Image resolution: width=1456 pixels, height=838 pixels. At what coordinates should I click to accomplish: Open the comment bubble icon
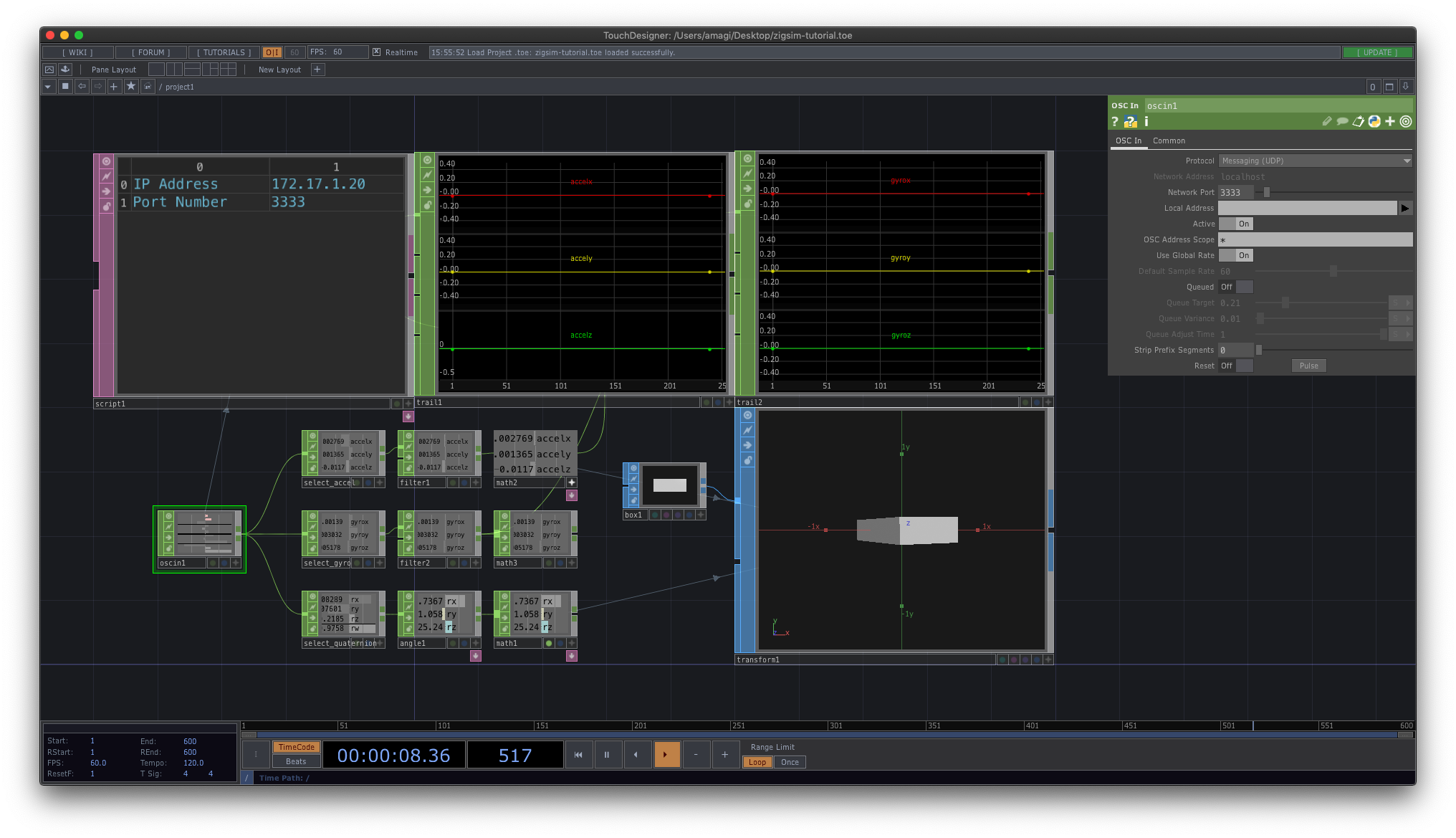tap(1343, 122)
